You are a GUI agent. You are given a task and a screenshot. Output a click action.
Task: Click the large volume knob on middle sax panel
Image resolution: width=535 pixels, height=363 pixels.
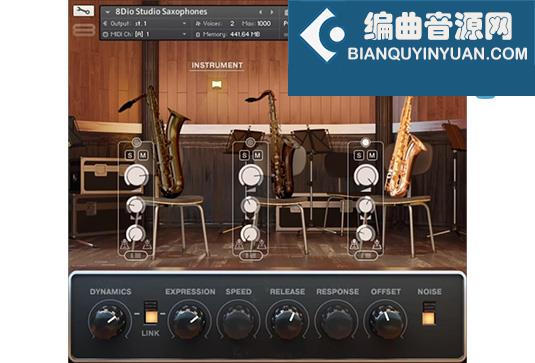tap(251, 176)
